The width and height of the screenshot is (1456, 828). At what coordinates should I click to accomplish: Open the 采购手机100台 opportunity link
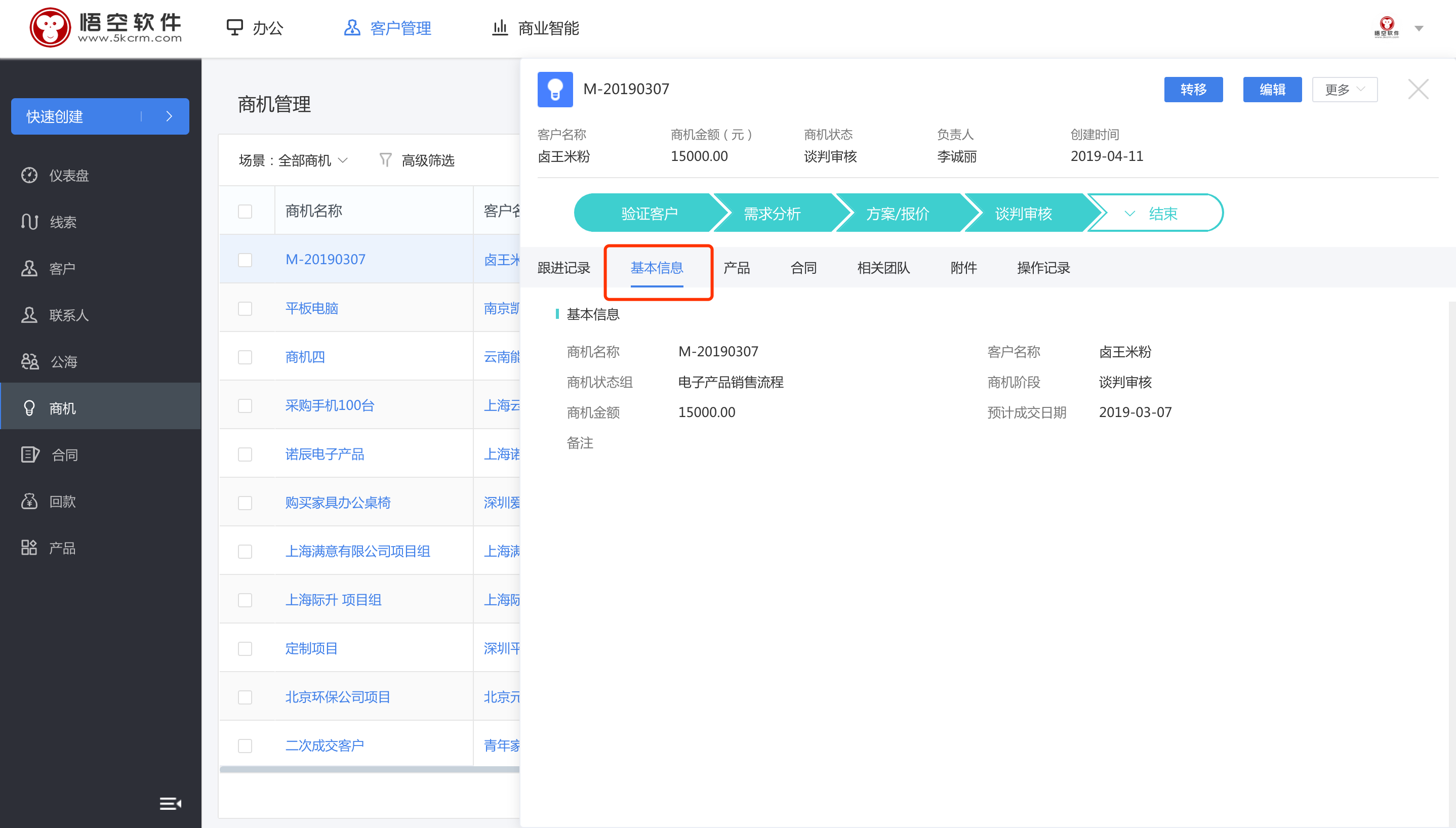point(330,405)
